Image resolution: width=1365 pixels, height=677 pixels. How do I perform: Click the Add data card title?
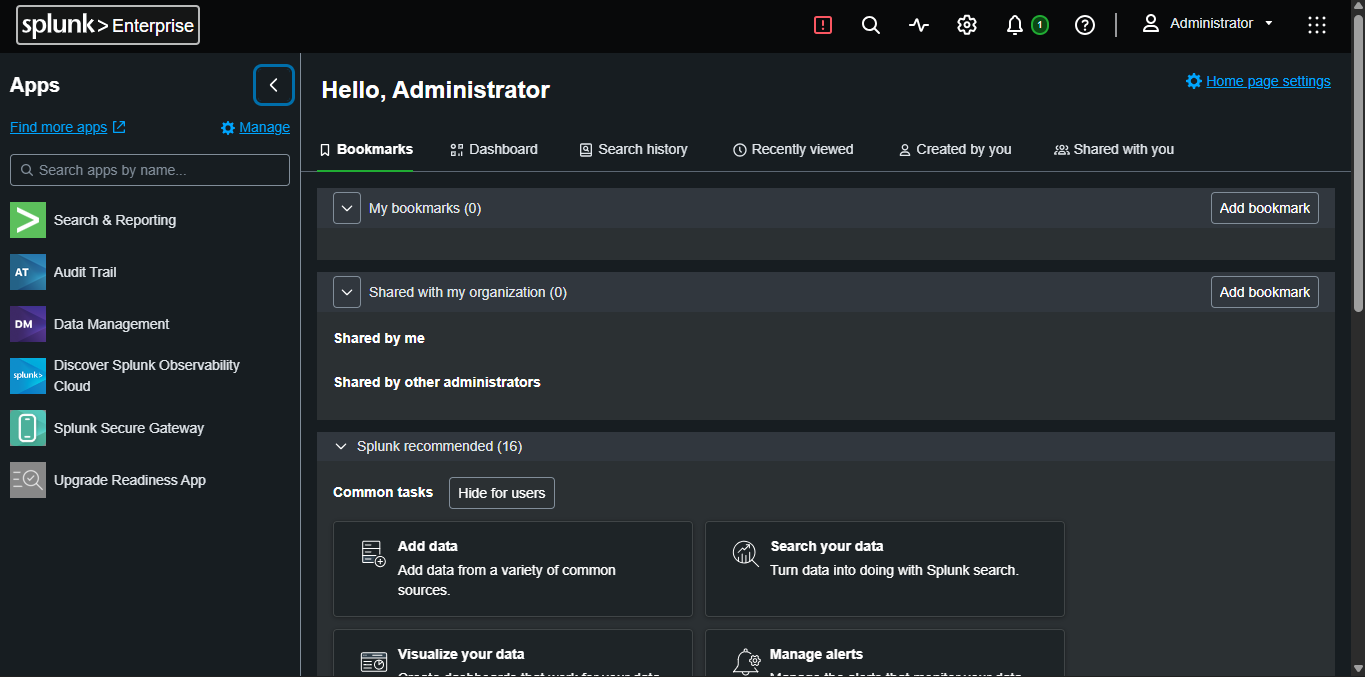click(x=428, y=546)
